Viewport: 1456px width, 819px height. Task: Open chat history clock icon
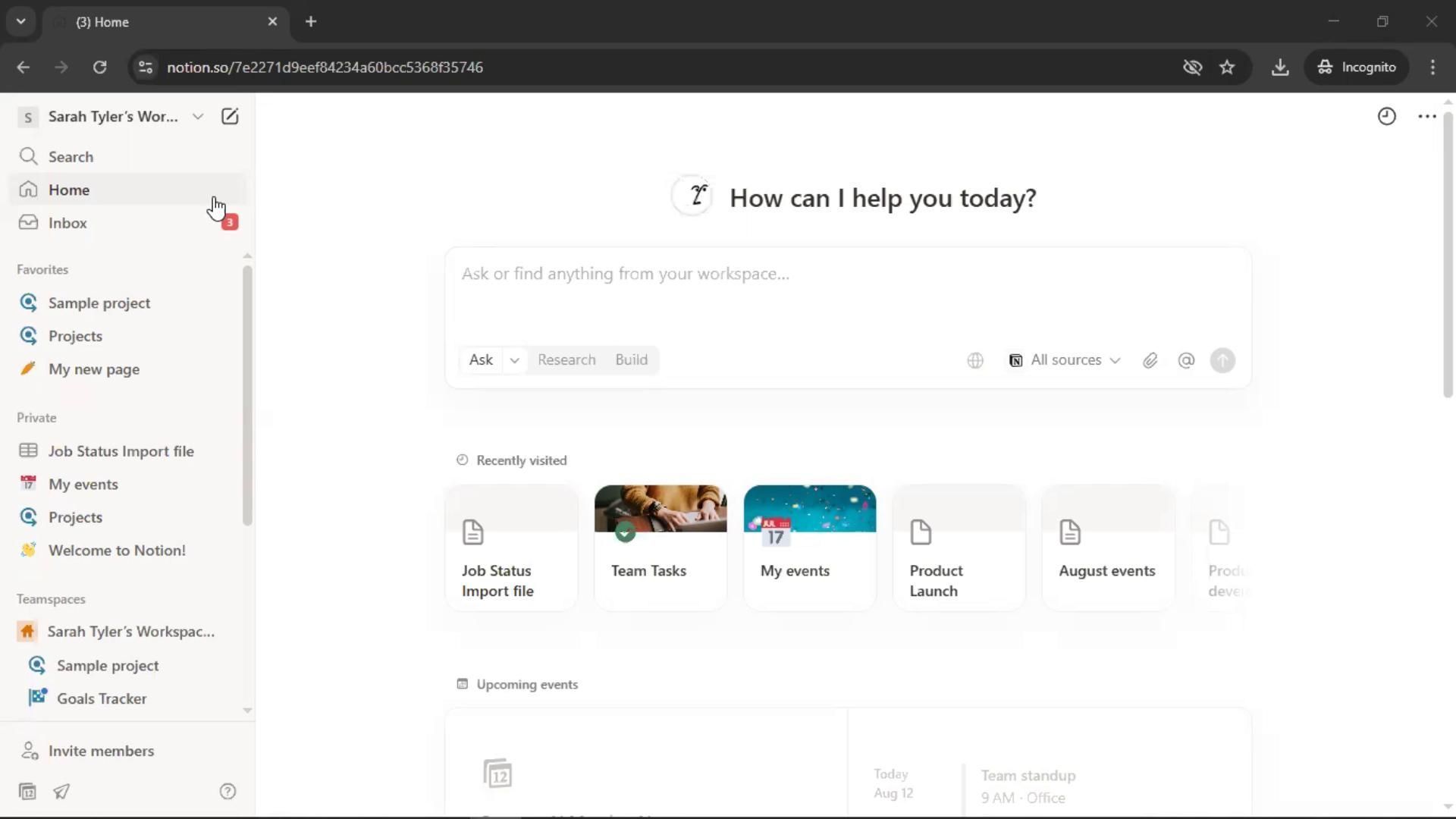point(1386,116)
